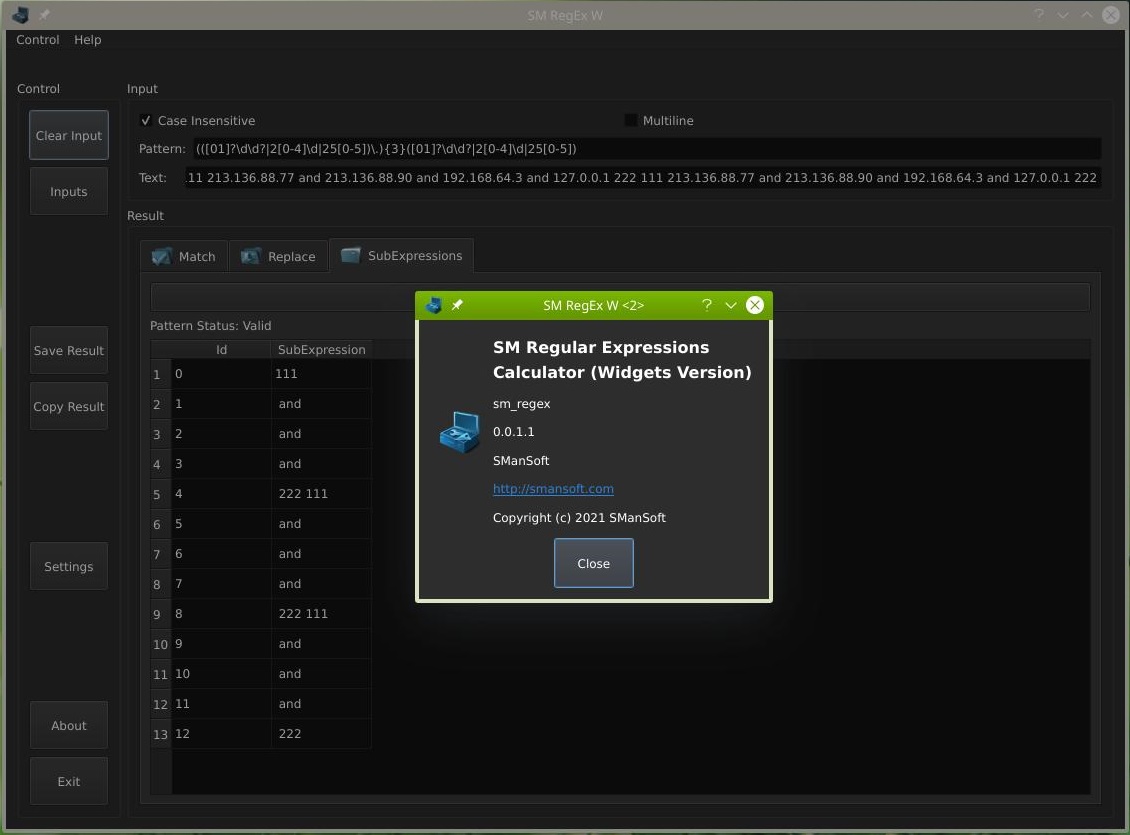Click the dialog title bar app menu icon
This screenshot has height=835, width=1130.
tap(434, 305)
